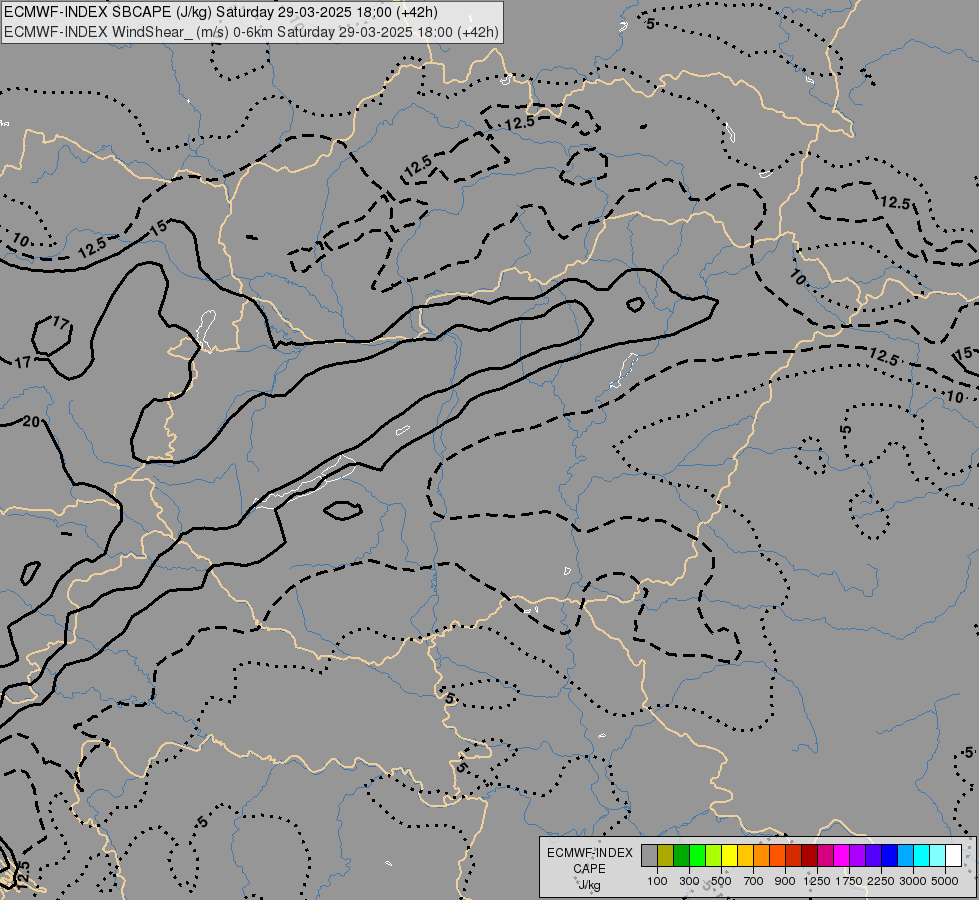Select the pure yellow legend swatch
The height and width of the screenshot is (900, 979).
click(729, 856)
